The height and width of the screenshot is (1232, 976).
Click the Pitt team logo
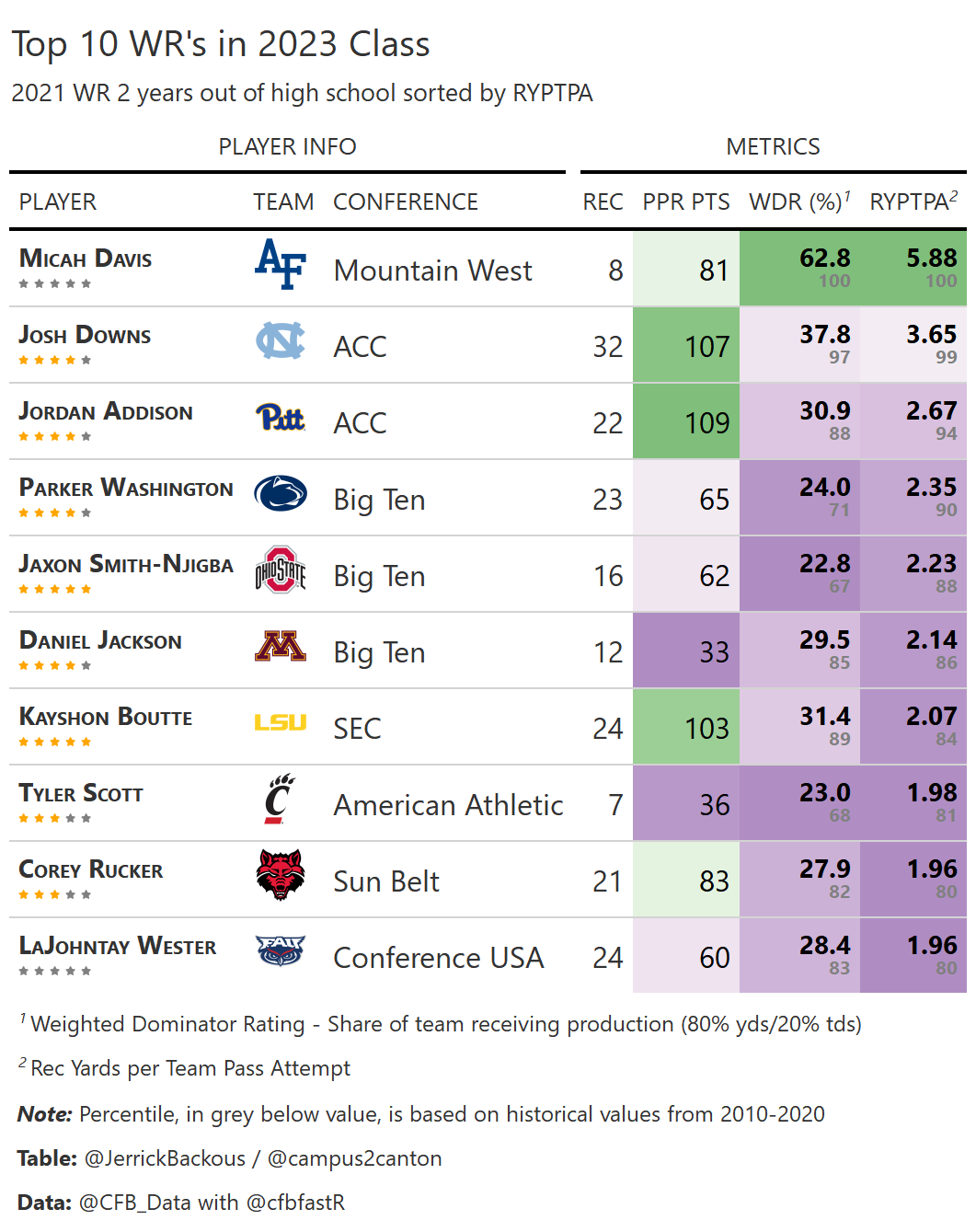[281, 418]
